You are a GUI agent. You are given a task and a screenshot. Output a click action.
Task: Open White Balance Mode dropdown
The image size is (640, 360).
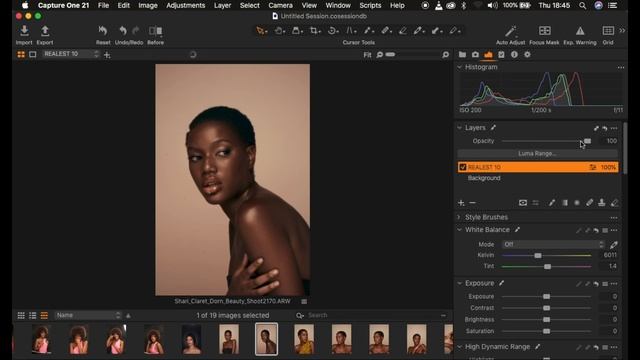(x=553, y=244)
